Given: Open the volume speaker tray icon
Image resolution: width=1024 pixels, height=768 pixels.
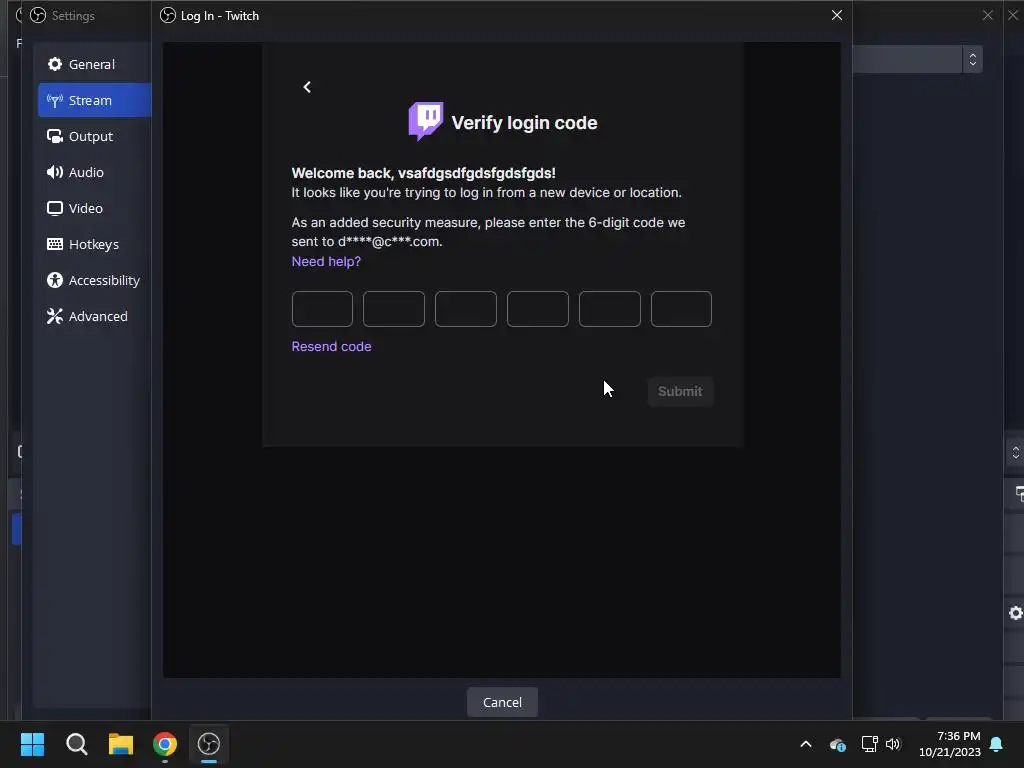Looking at the screenshot, I should (x=893, y=744).
